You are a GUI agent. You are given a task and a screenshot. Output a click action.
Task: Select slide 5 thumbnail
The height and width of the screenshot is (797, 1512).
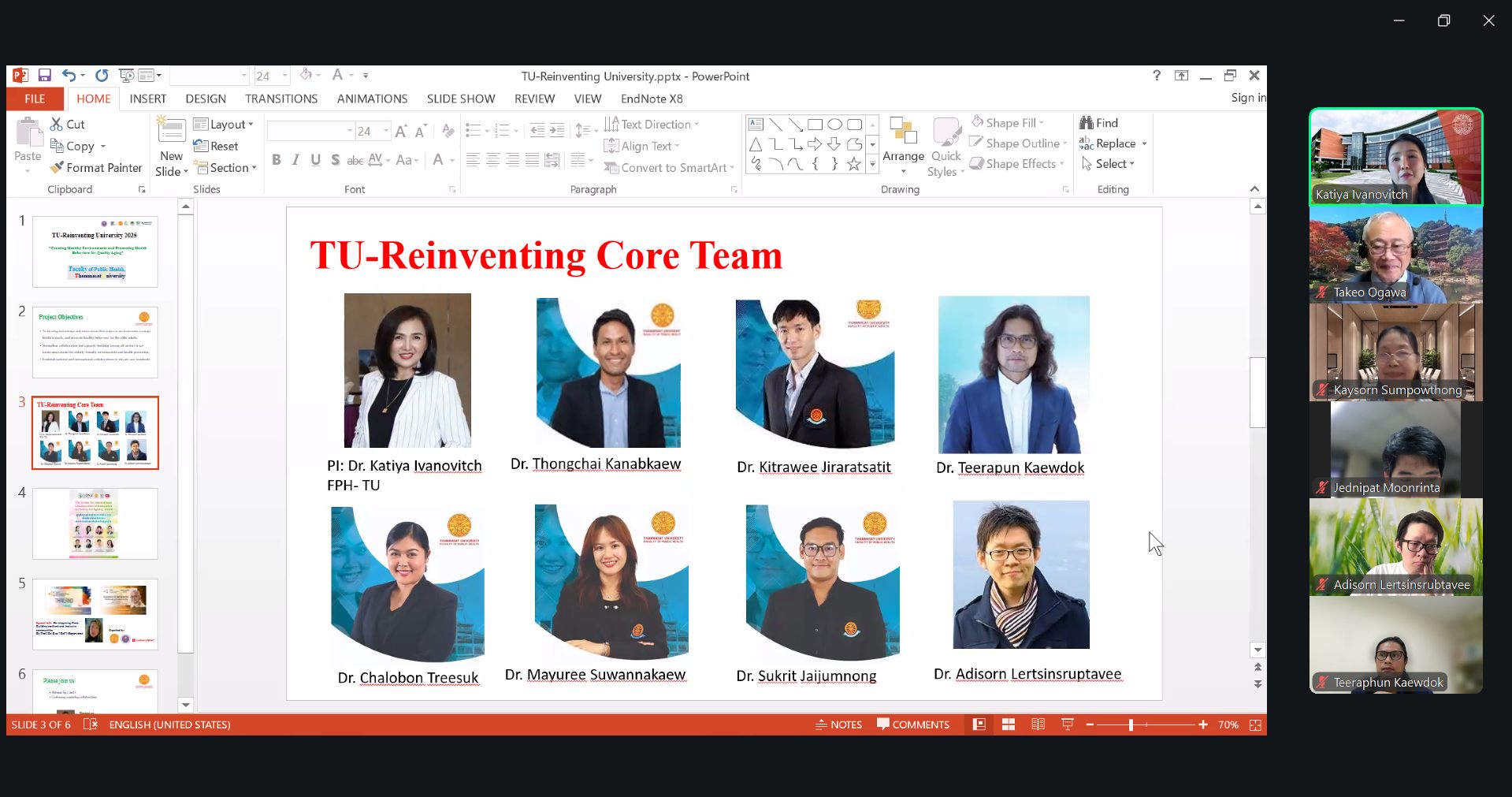pos(95,614)
